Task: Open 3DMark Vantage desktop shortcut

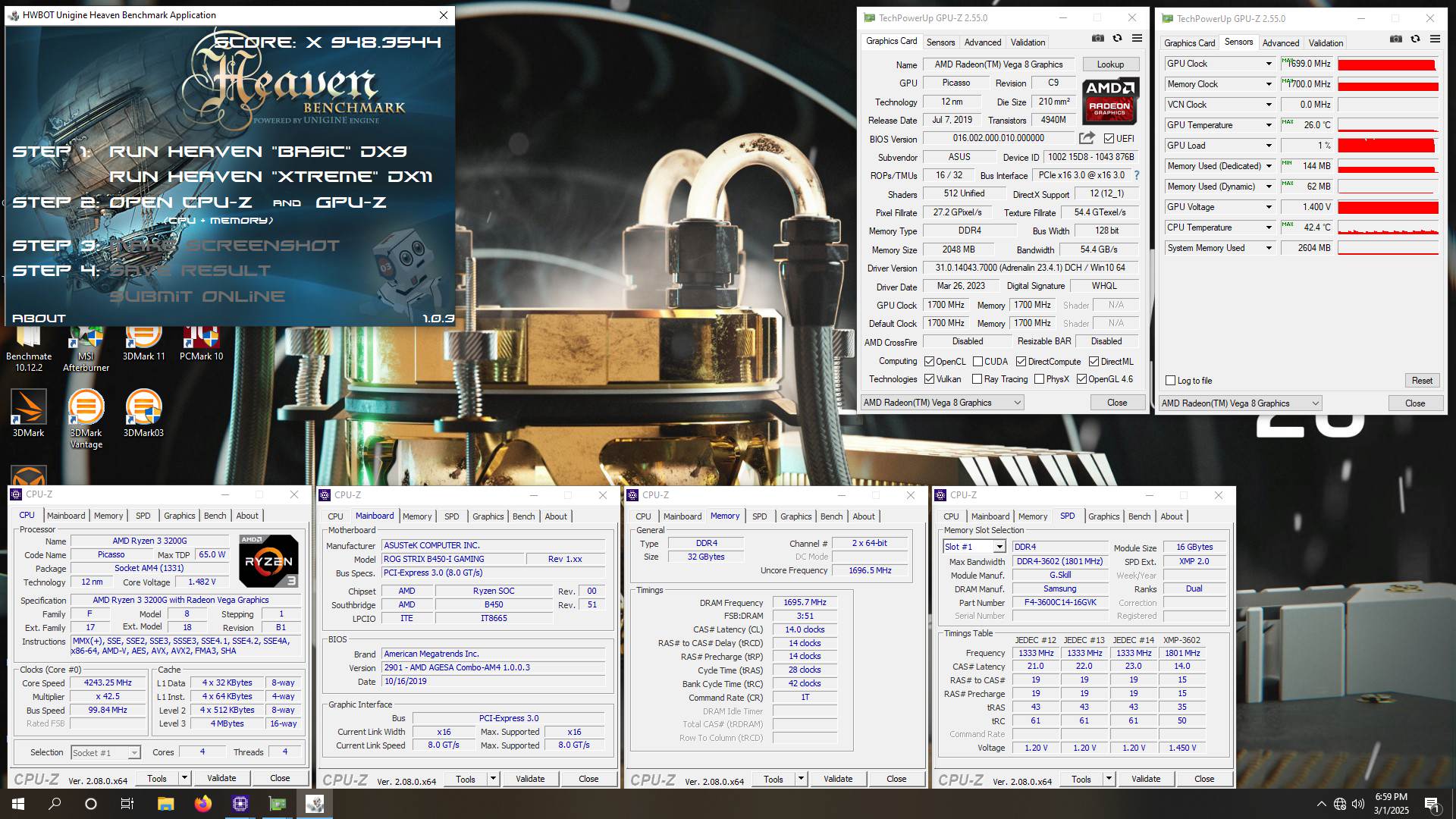Action: 86,419
